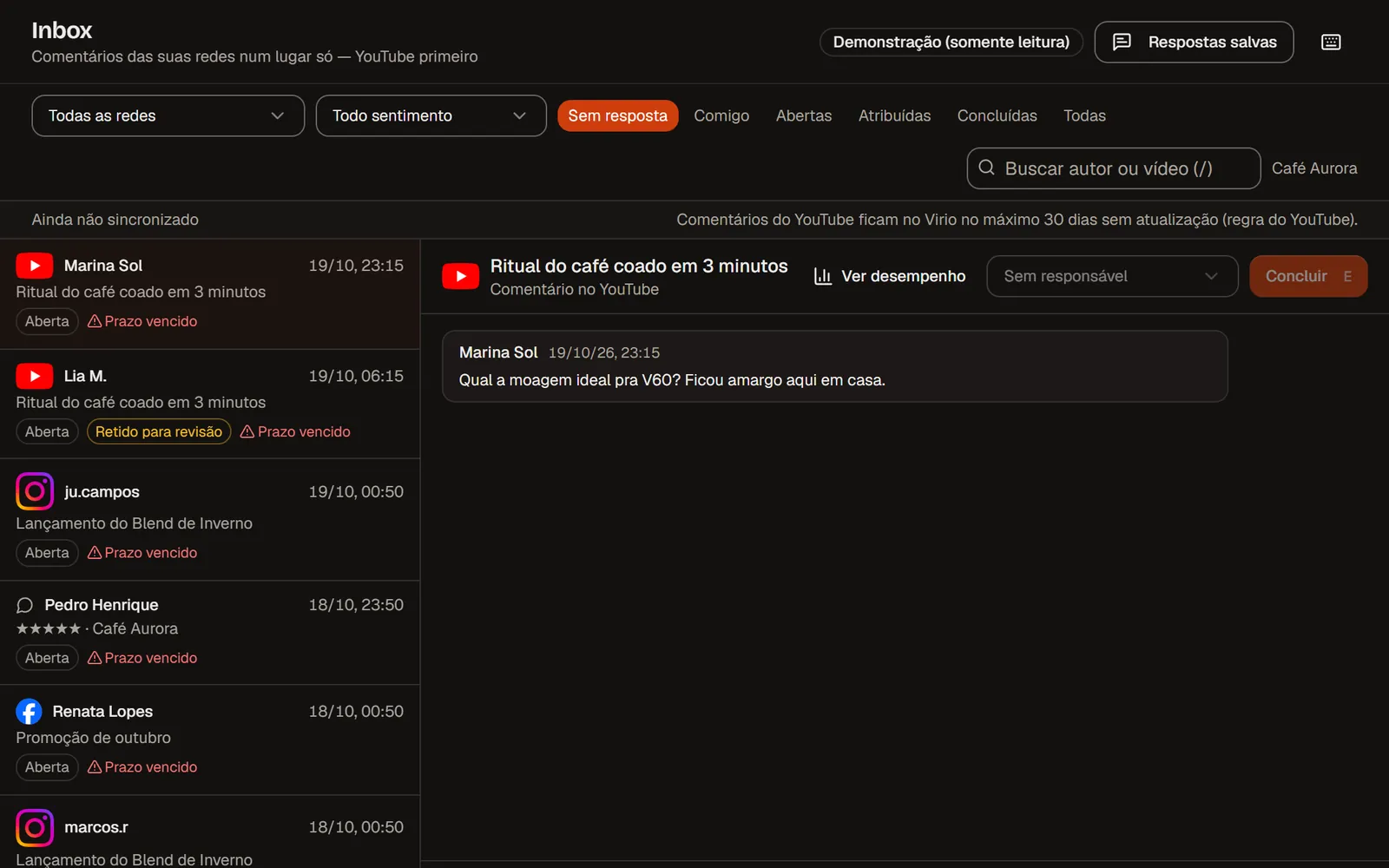Open ju.campos comment in list
Image resolution: width=1389 pixels, height=868 pixels.
tap(210, 520)
